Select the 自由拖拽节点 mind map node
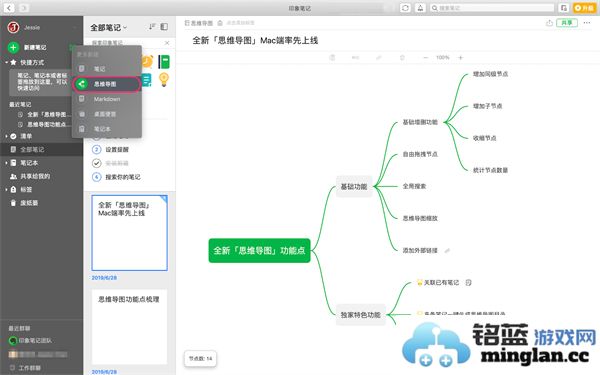Viewport: 600px width, 375px height. pyautogui.click(x=420, y=154)
